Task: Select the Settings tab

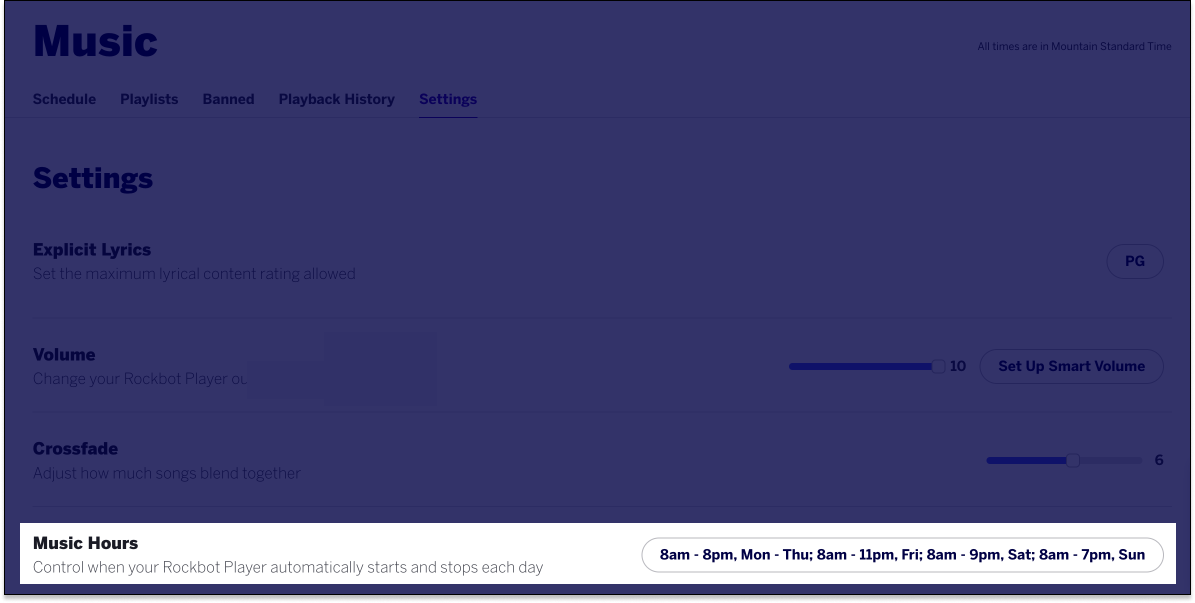Action: point(447,99)
